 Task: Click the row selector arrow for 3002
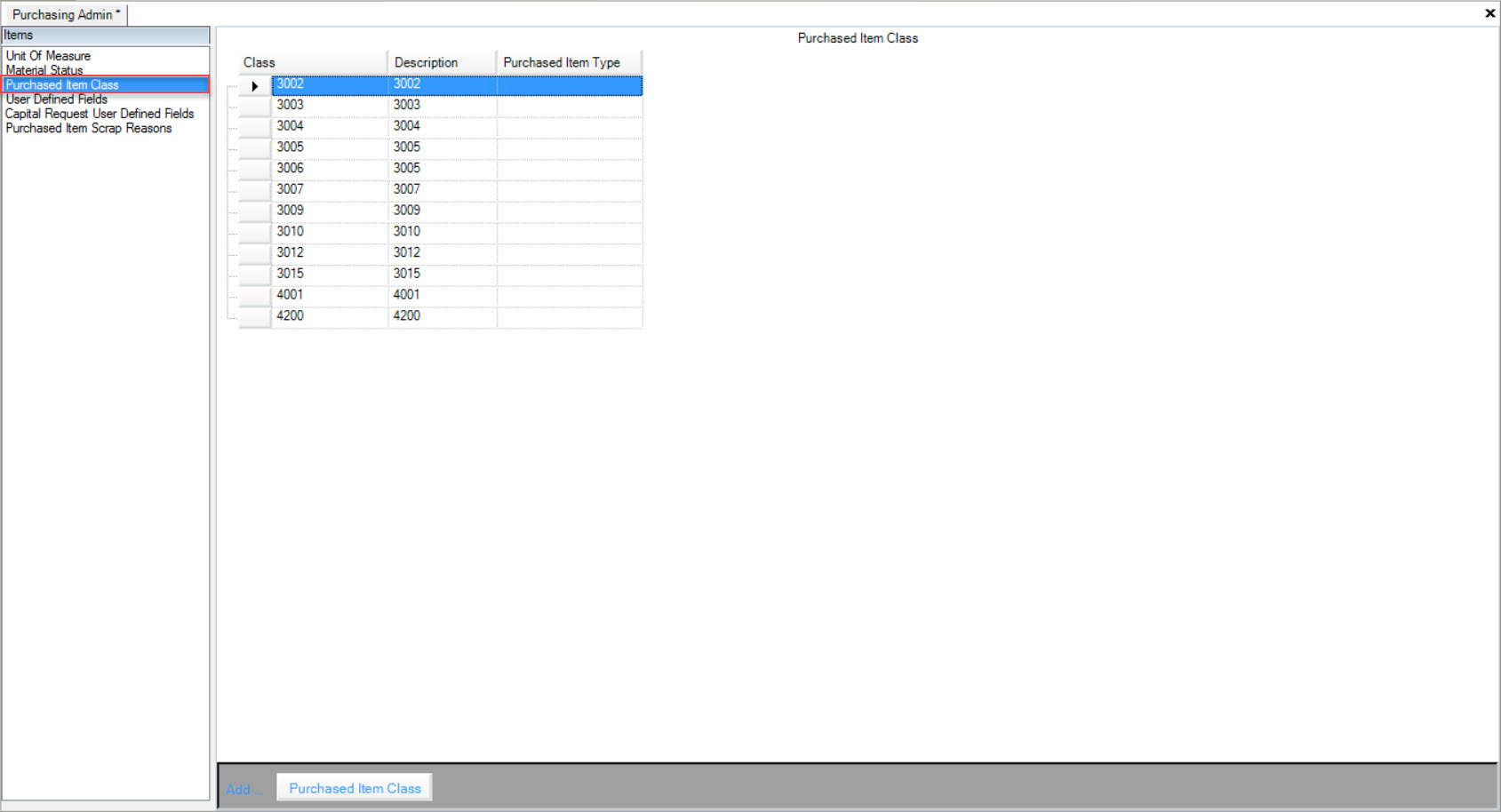pos(255,85)
